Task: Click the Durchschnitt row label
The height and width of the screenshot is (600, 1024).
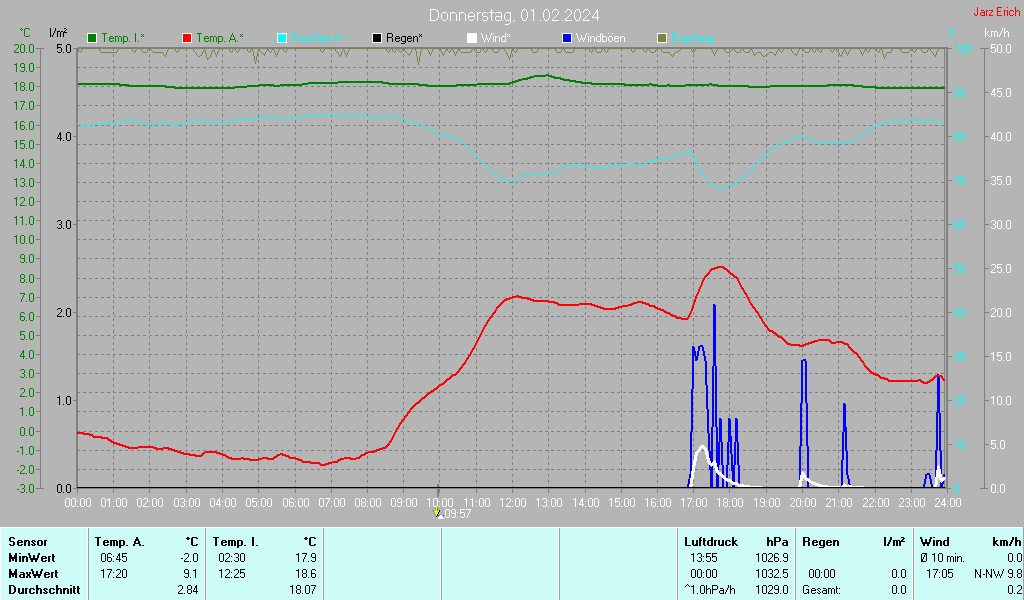Action: coord(42,590)
